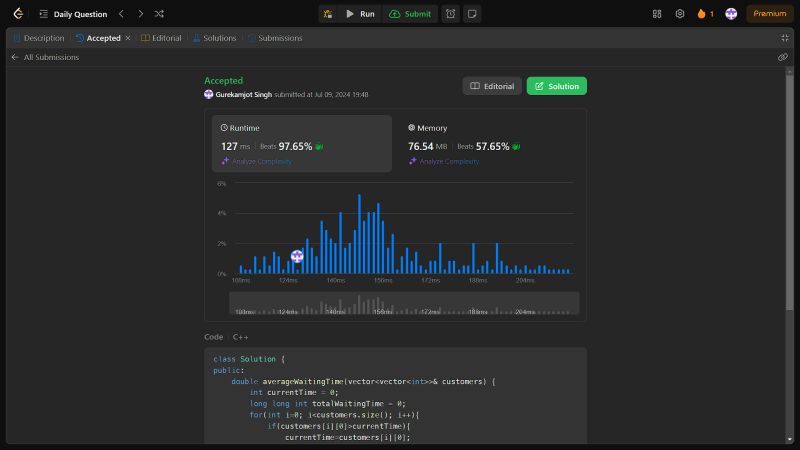Analyze Complexity under Runtime

tap(257, 161)
